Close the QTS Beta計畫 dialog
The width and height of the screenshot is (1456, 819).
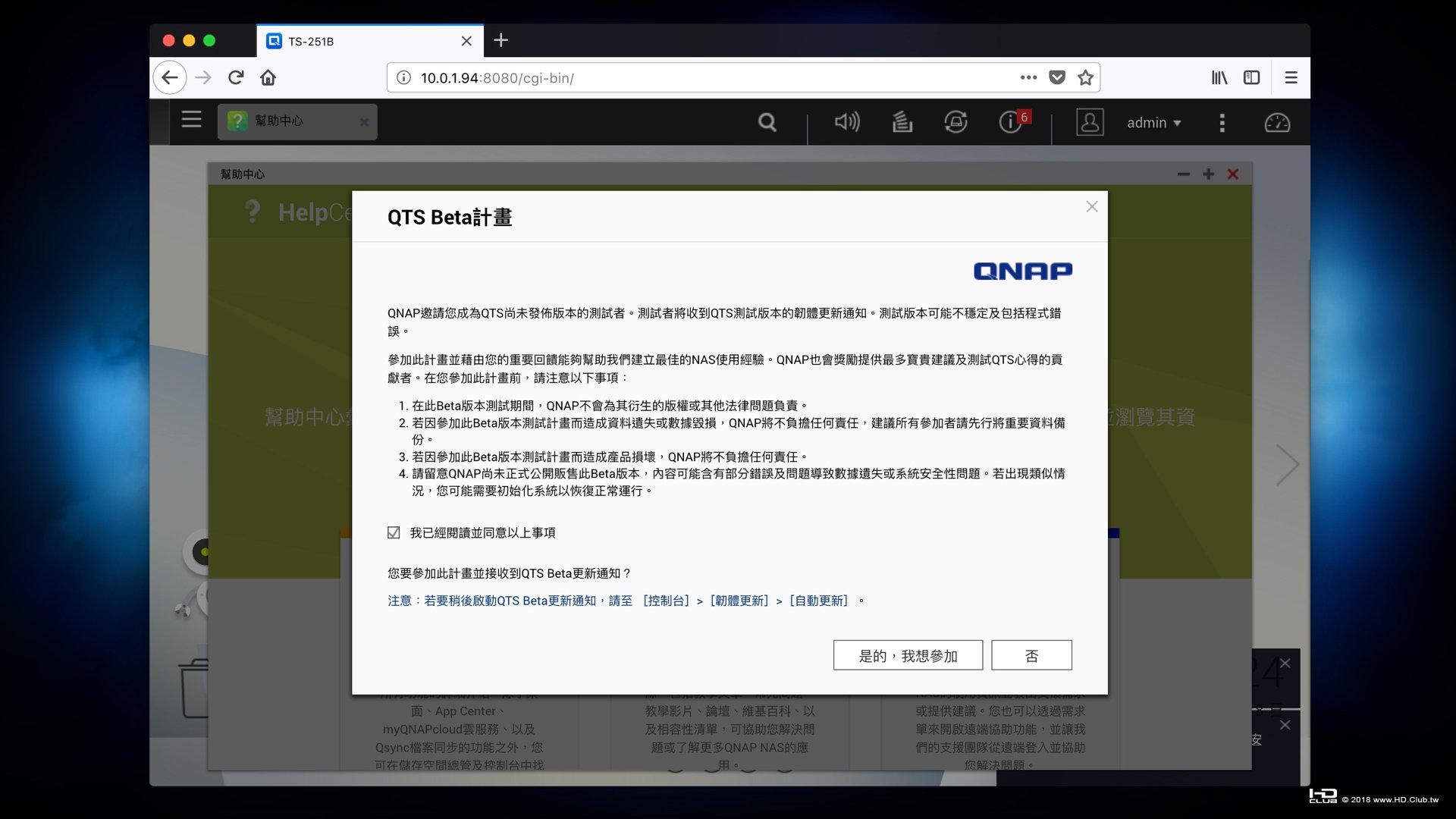1092,206
